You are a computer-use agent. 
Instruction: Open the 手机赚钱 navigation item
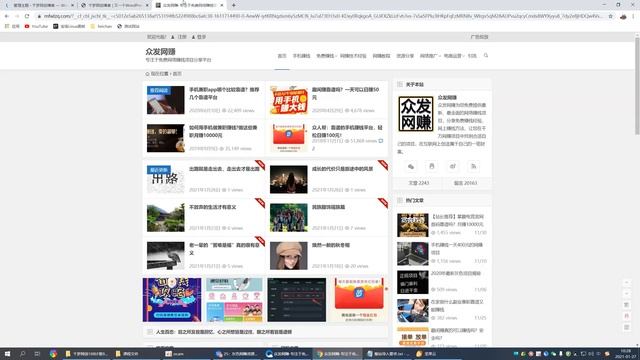301,56
